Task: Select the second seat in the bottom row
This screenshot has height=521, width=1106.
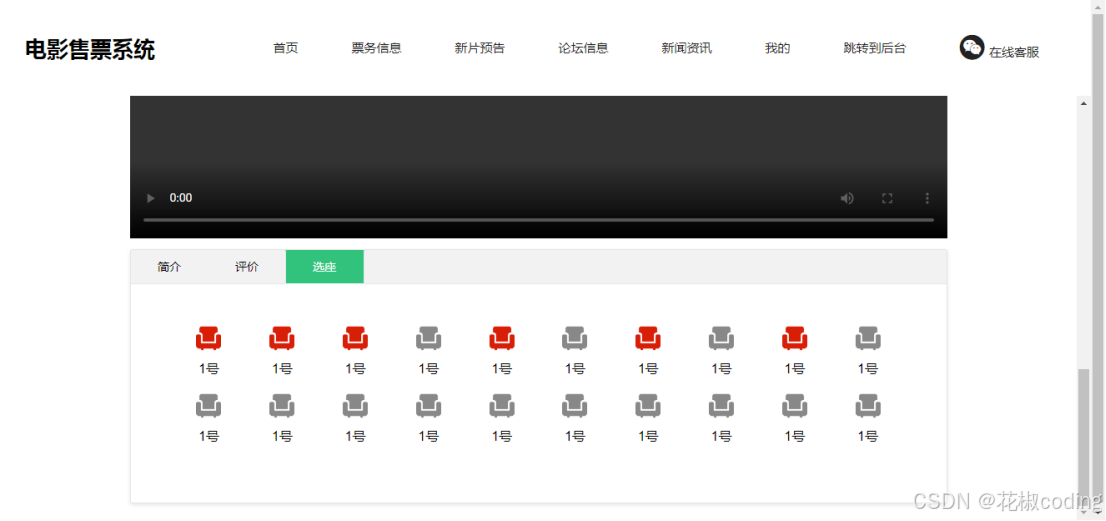Action: click(281, 405)
